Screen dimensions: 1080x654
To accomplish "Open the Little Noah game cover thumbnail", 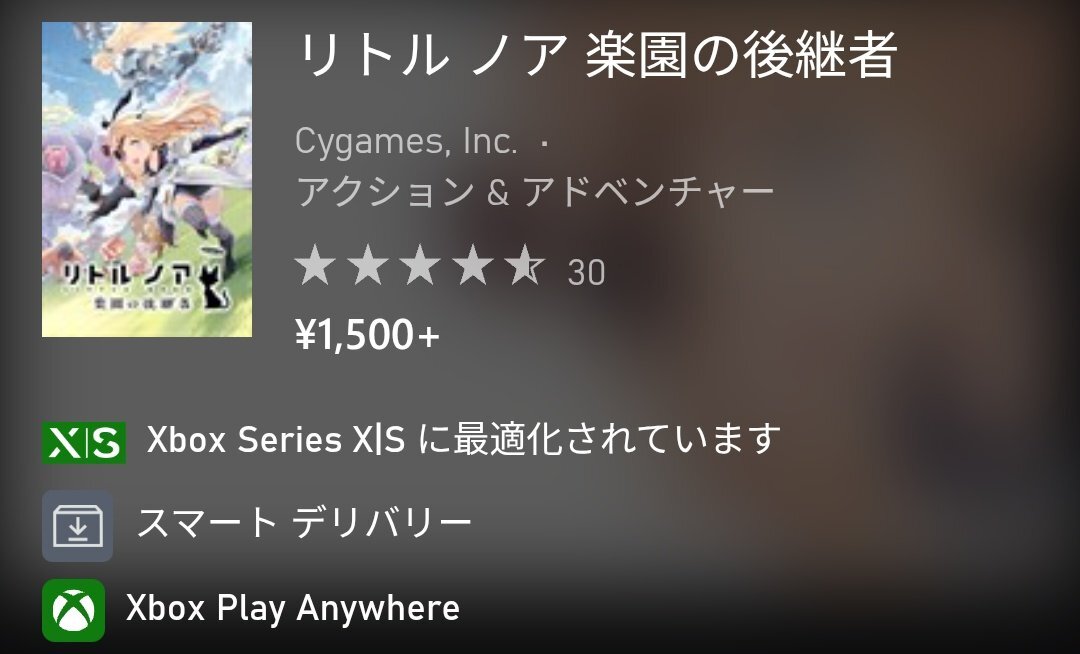I will pos(147,179).
